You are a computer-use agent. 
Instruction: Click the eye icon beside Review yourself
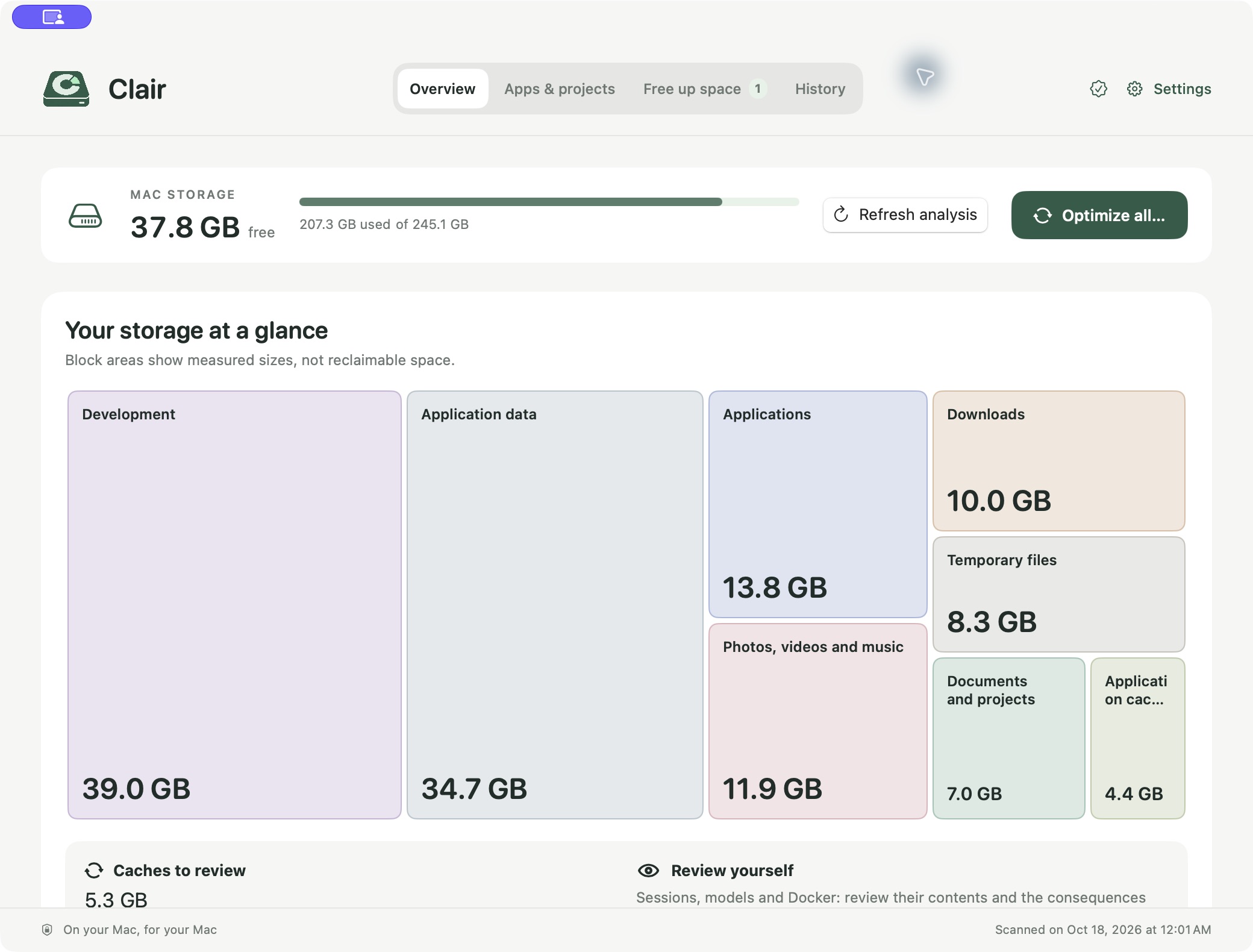tap(648, 871)
